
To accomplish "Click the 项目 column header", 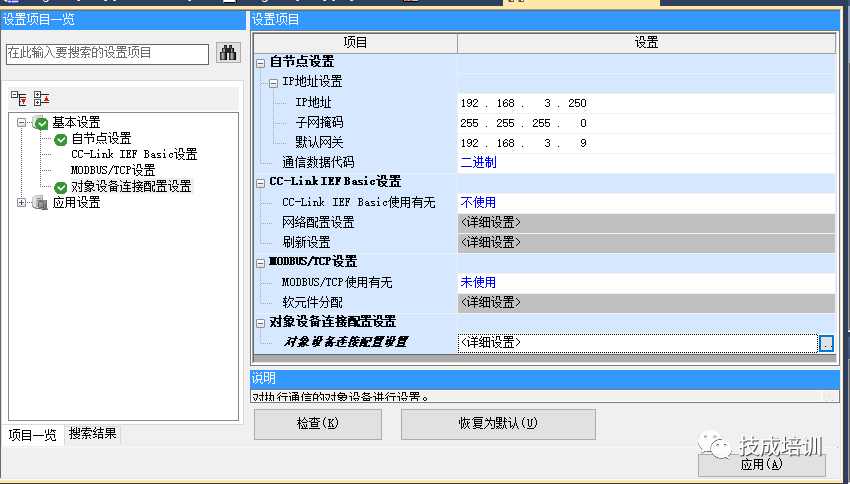I will 356,43.
